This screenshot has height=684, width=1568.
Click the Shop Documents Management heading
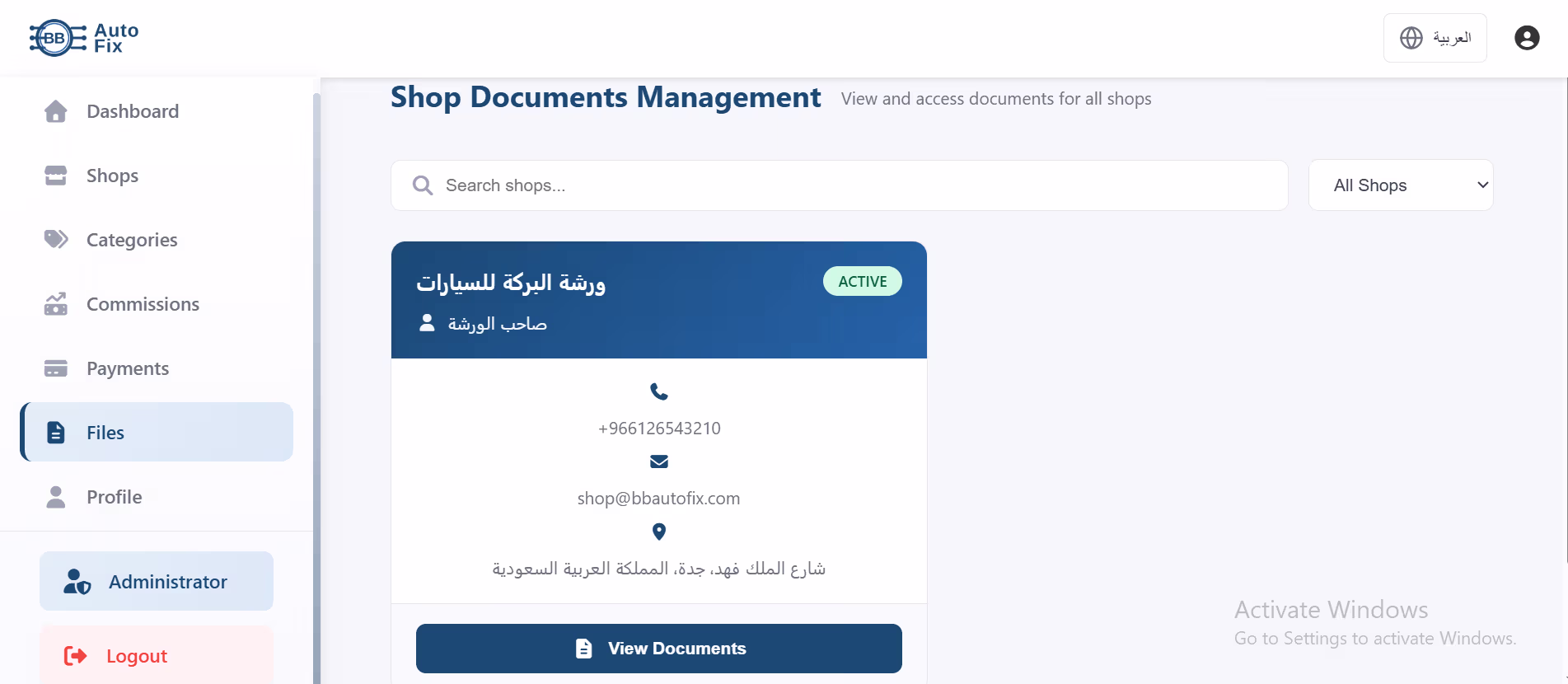606,97
